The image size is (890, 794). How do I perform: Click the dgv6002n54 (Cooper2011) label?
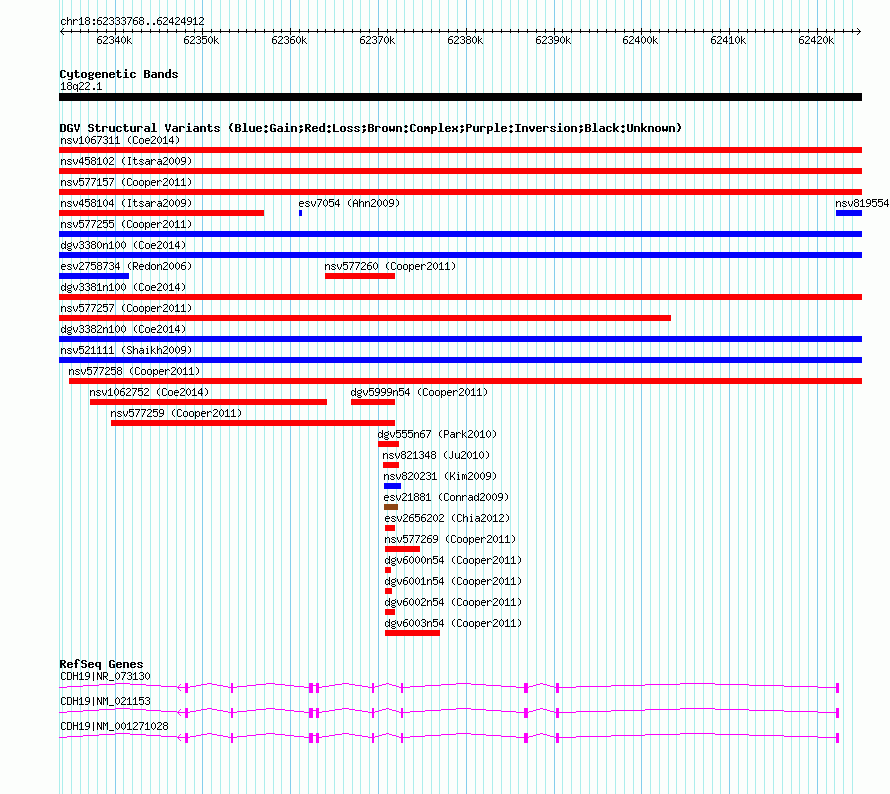click(x=453, y=602)
